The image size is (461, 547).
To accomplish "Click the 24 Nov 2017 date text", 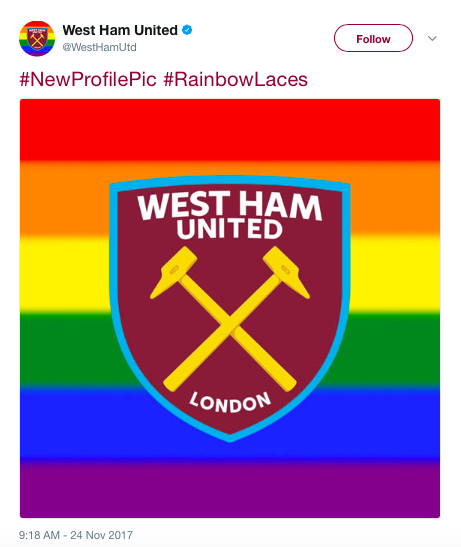I will 102,535.
